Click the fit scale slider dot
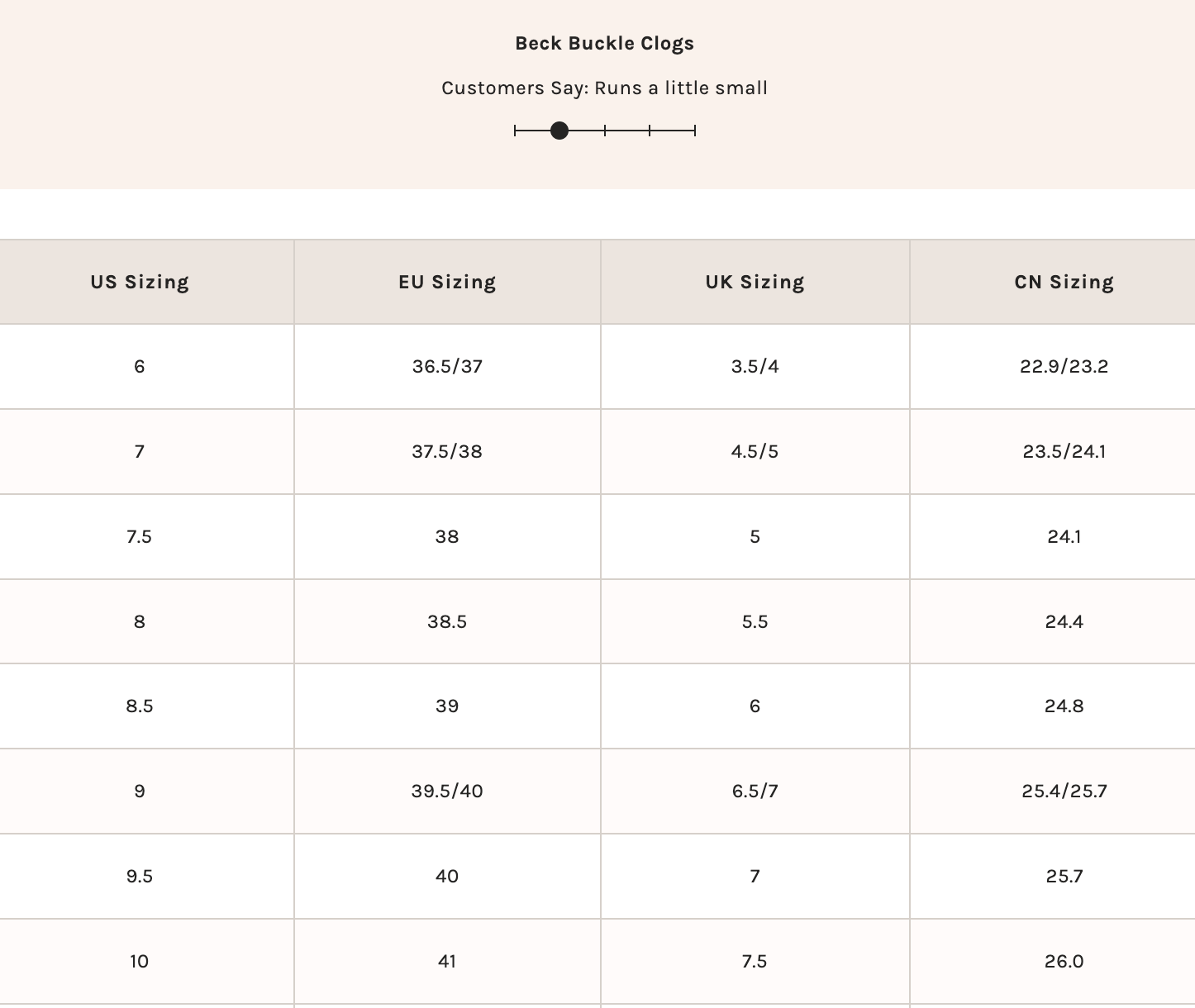Screen dimensions: 1195x1008 (x=559, y=131)
